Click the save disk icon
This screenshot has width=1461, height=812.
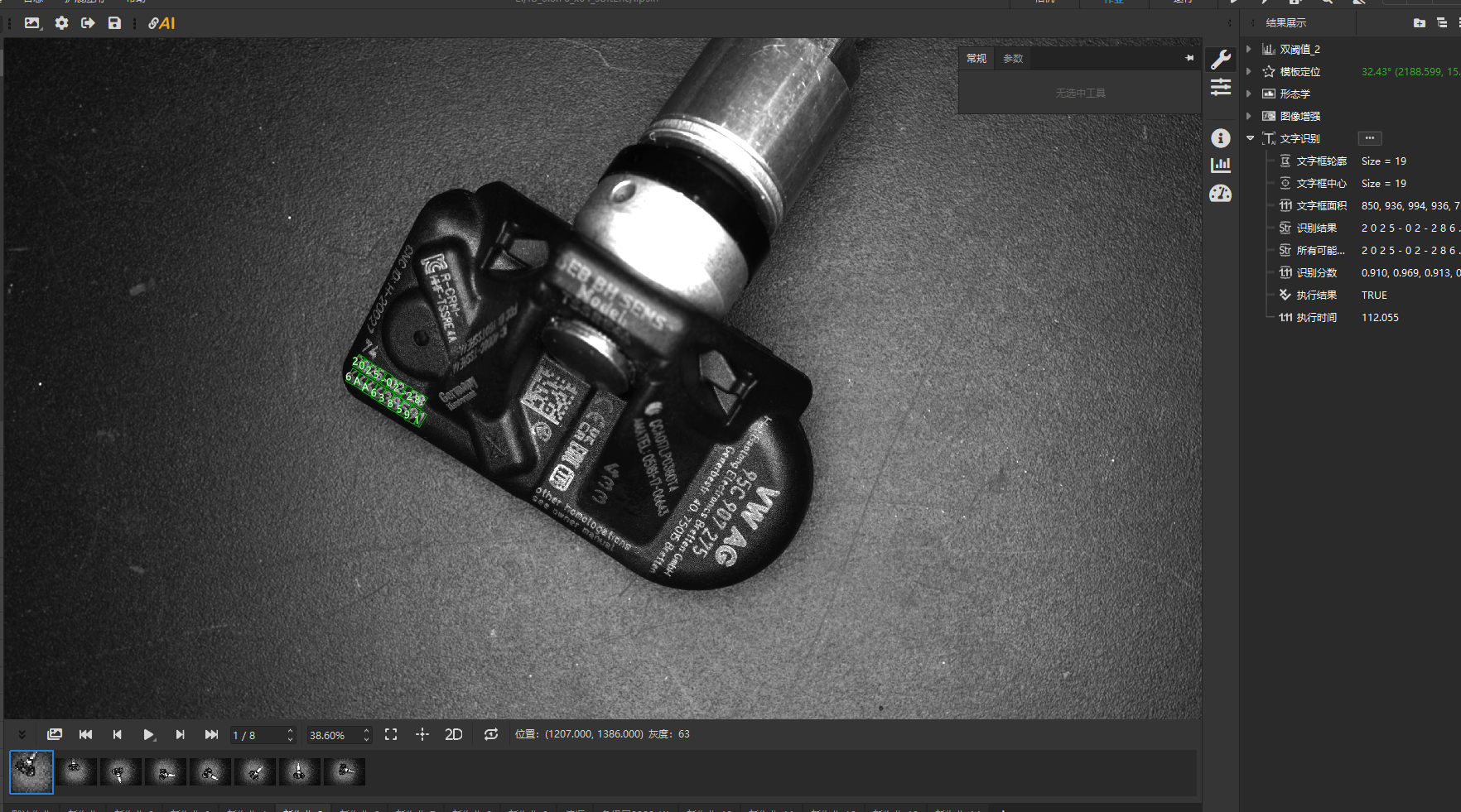coord(114,23)
